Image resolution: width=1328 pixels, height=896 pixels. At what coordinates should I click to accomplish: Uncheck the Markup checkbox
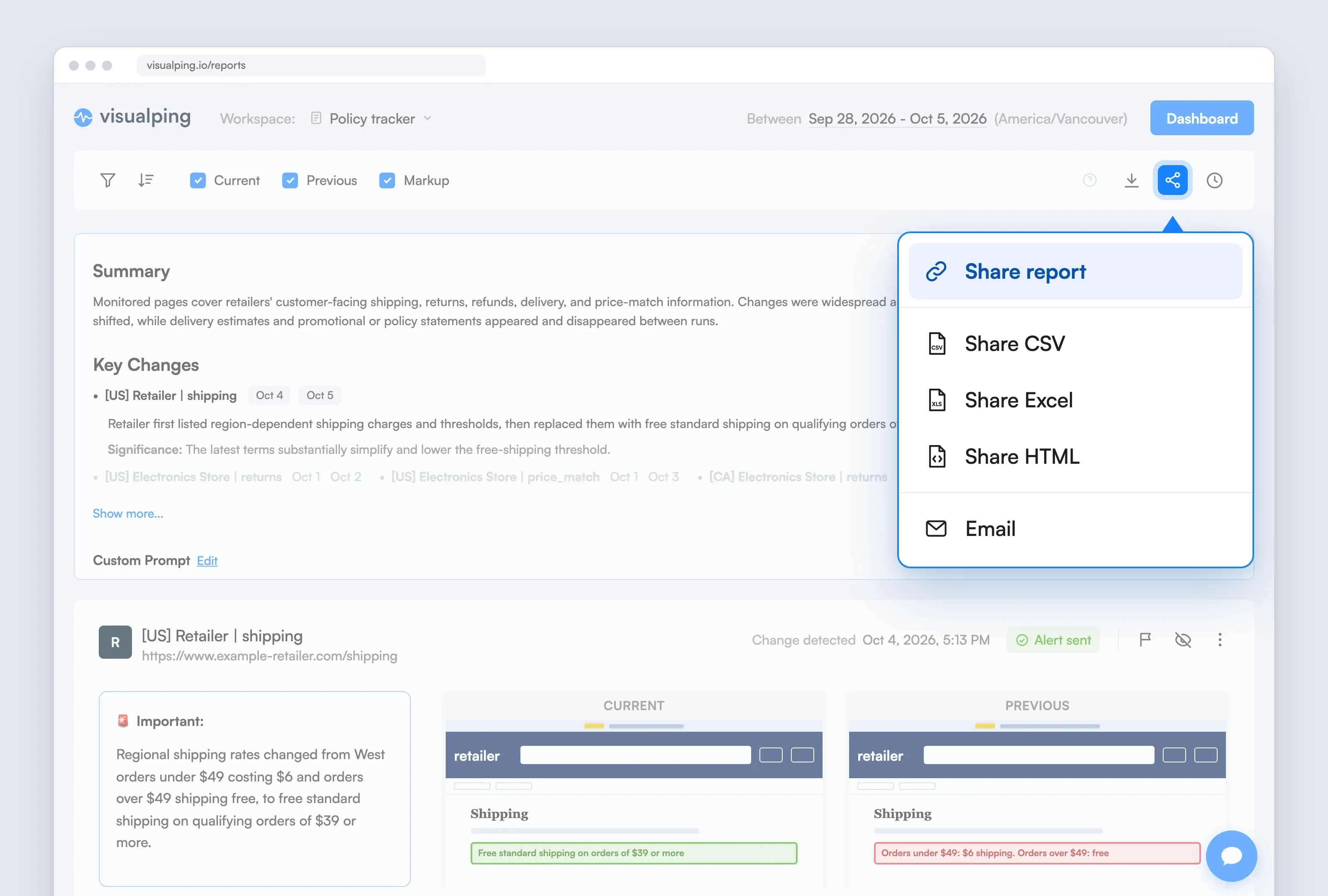tap(387, 180)
